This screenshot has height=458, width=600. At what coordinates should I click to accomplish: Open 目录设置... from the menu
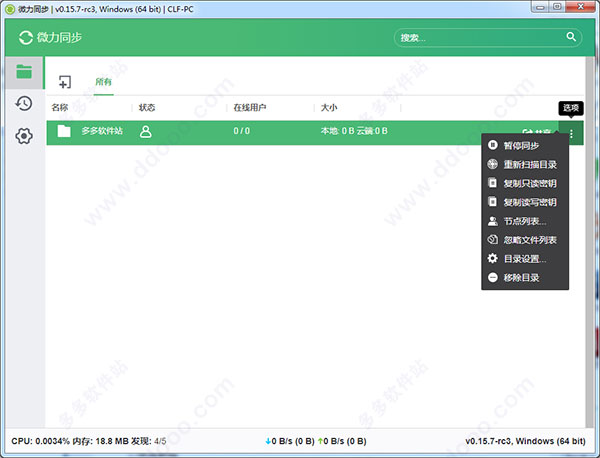(525, 259)
